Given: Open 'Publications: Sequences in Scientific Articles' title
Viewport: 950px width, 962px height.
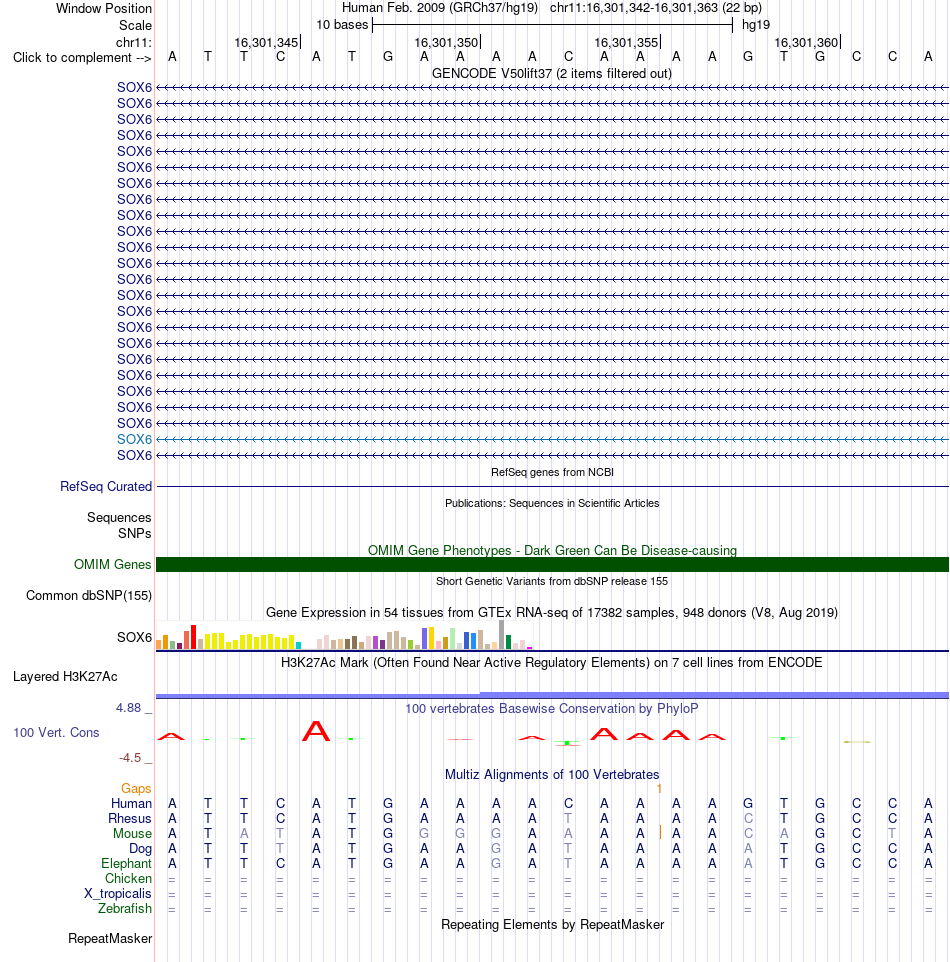Looking at the screenshot, I should pyautogui.click(x=552, y=503).
